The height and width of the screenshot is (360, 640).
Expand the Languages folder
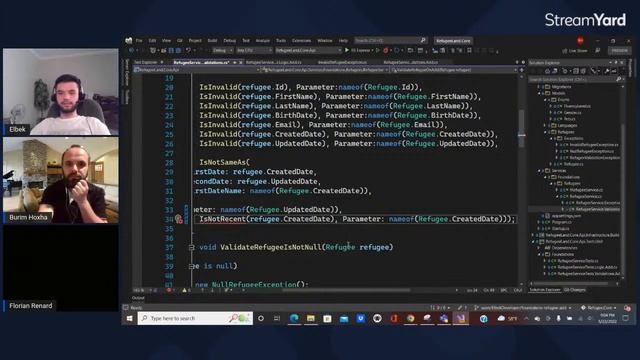[545, 125]
